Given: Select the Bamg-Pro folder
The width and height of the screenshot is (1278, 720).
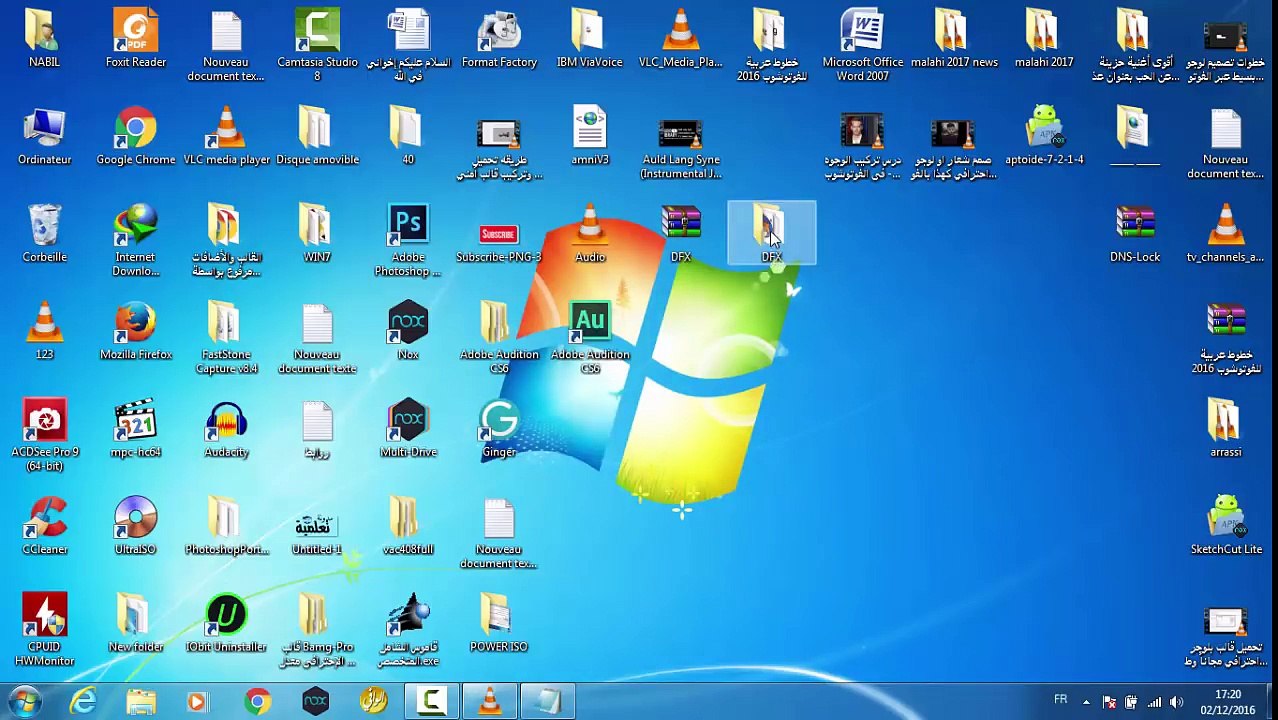Looking at the screenshot, I should (x=317, y=630).
